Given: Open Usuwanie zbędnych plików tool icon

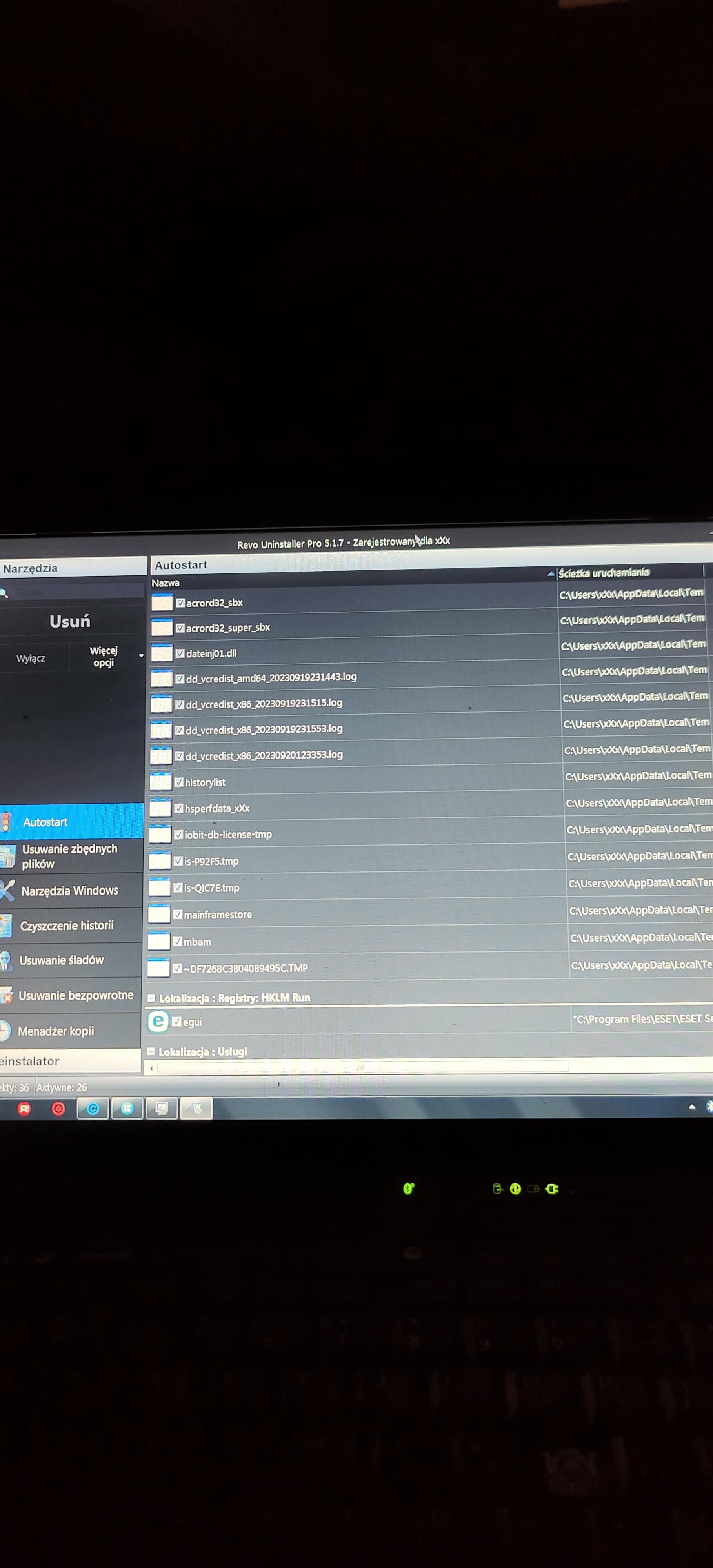Looking at the screenshot, I should (7, 857).
